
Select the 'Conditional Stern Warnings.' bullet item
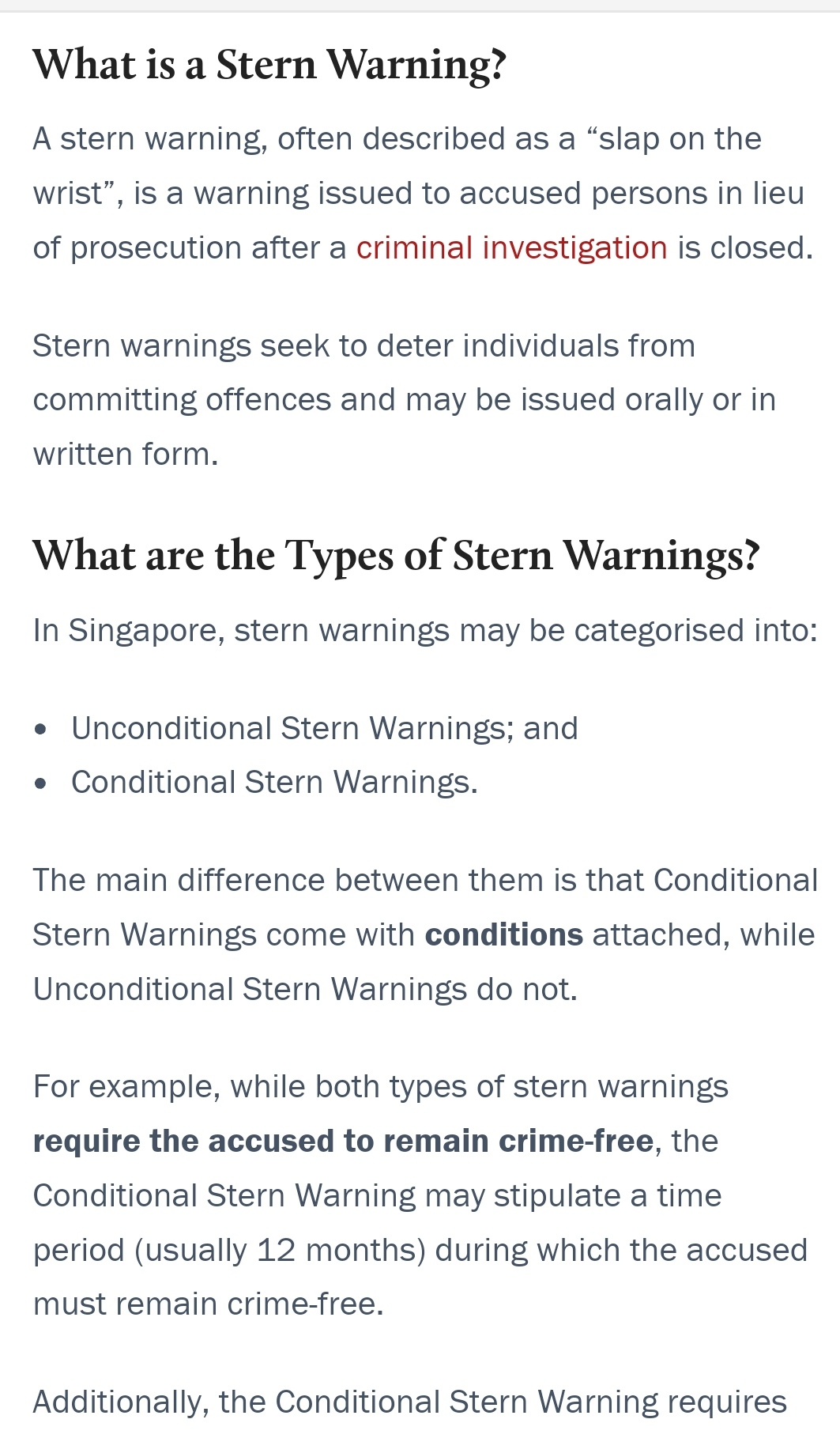coord(275,783)
